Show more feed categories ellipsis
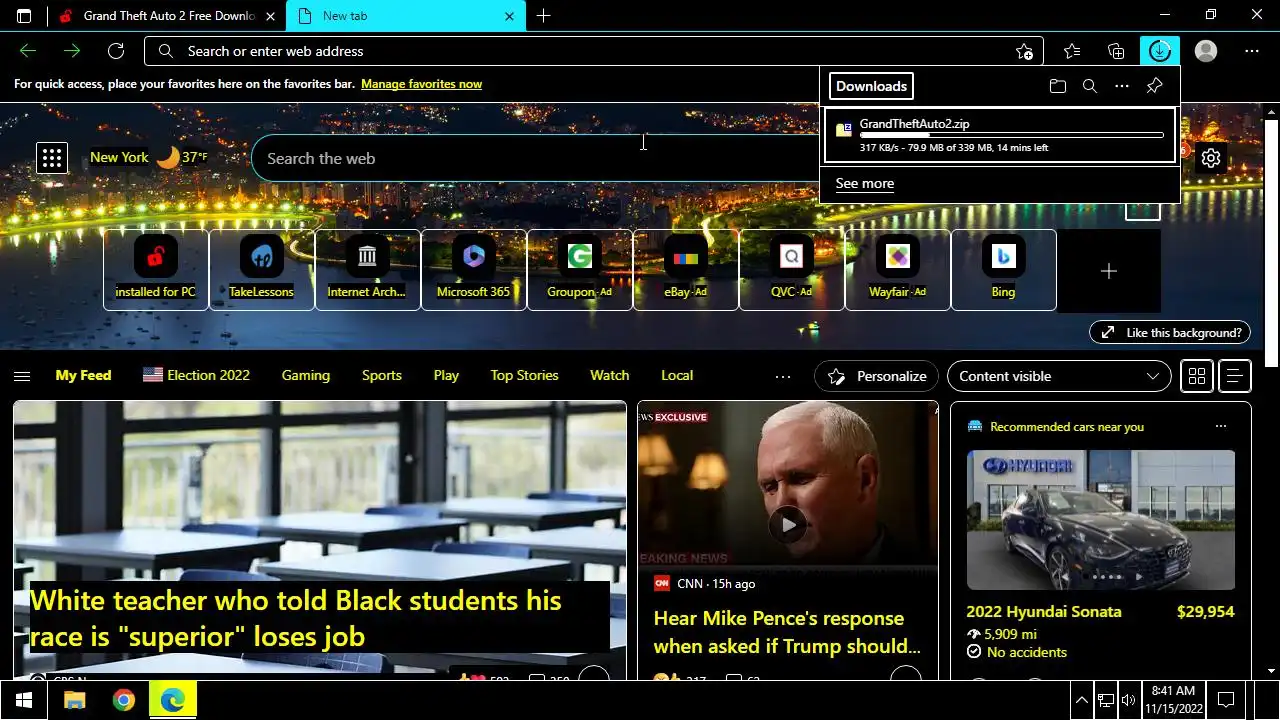The height and width of the screenshot is (720, 1280). (783, 376)
